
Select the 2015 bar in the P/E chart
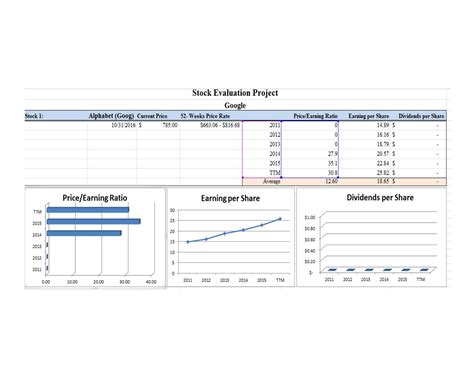[x=94, y=221]
